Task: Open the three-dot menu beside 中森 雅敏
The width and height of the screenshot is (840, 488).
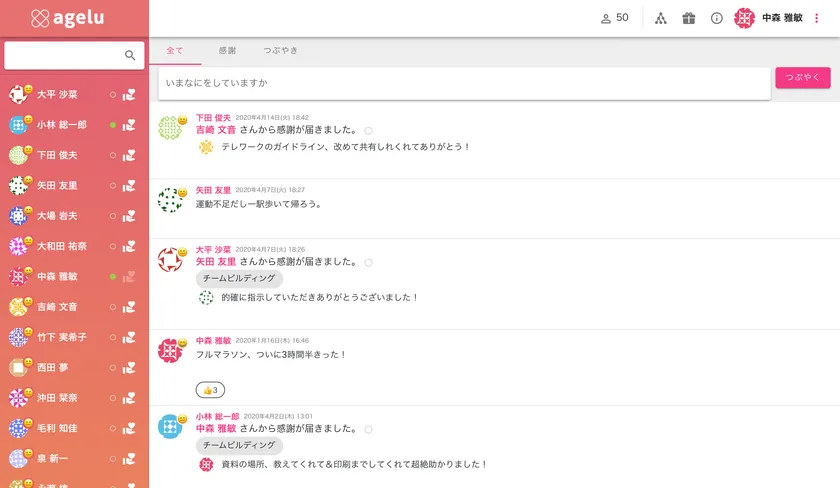Action: coord(817,18)
